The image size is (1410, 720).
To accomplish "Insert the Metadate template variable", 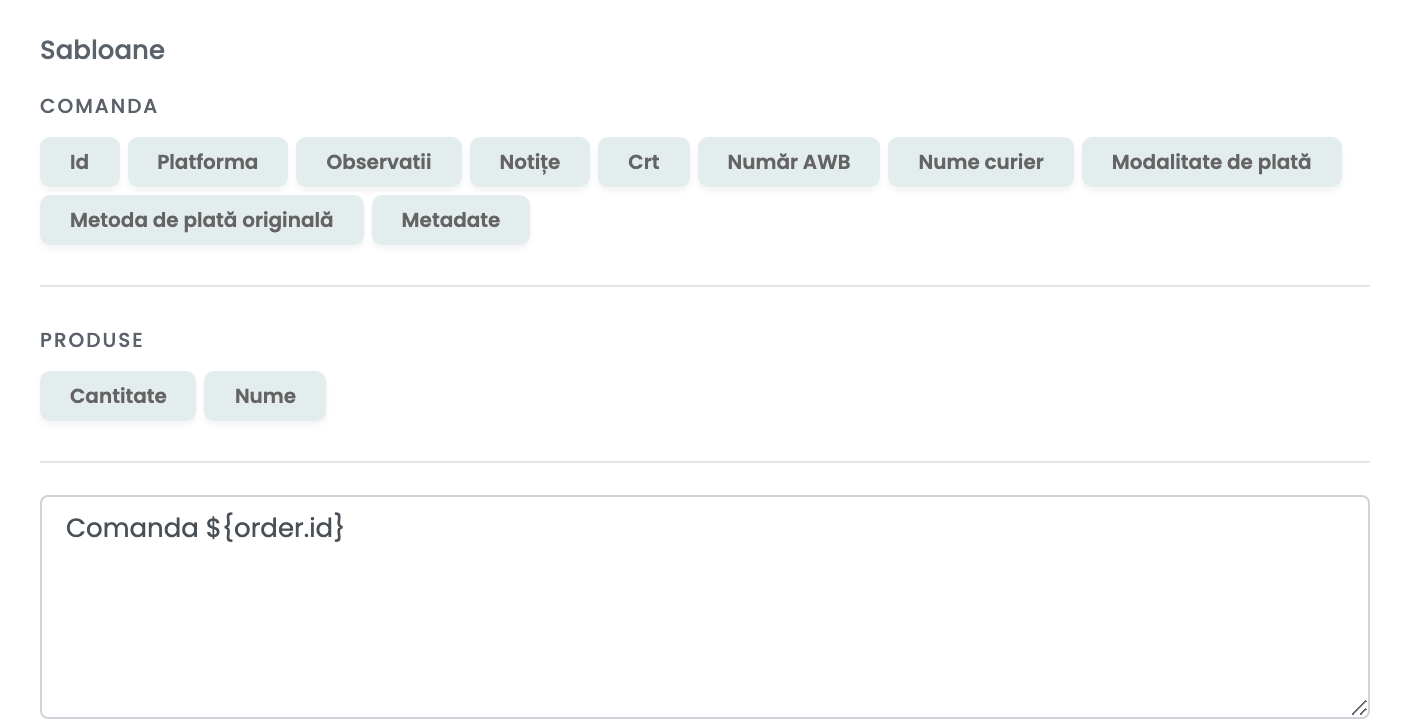I will coord(451,220).
